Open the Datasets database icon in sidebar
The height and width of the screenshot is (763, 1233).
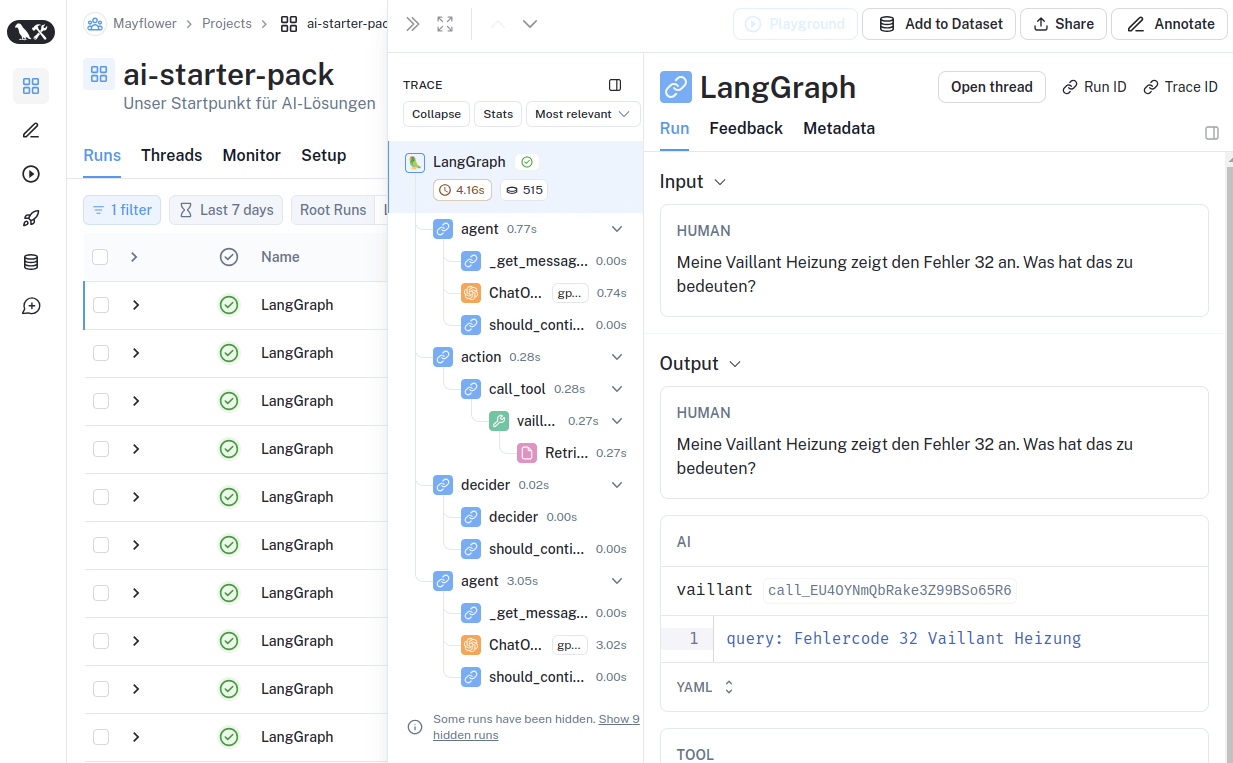tap(31, 262)
